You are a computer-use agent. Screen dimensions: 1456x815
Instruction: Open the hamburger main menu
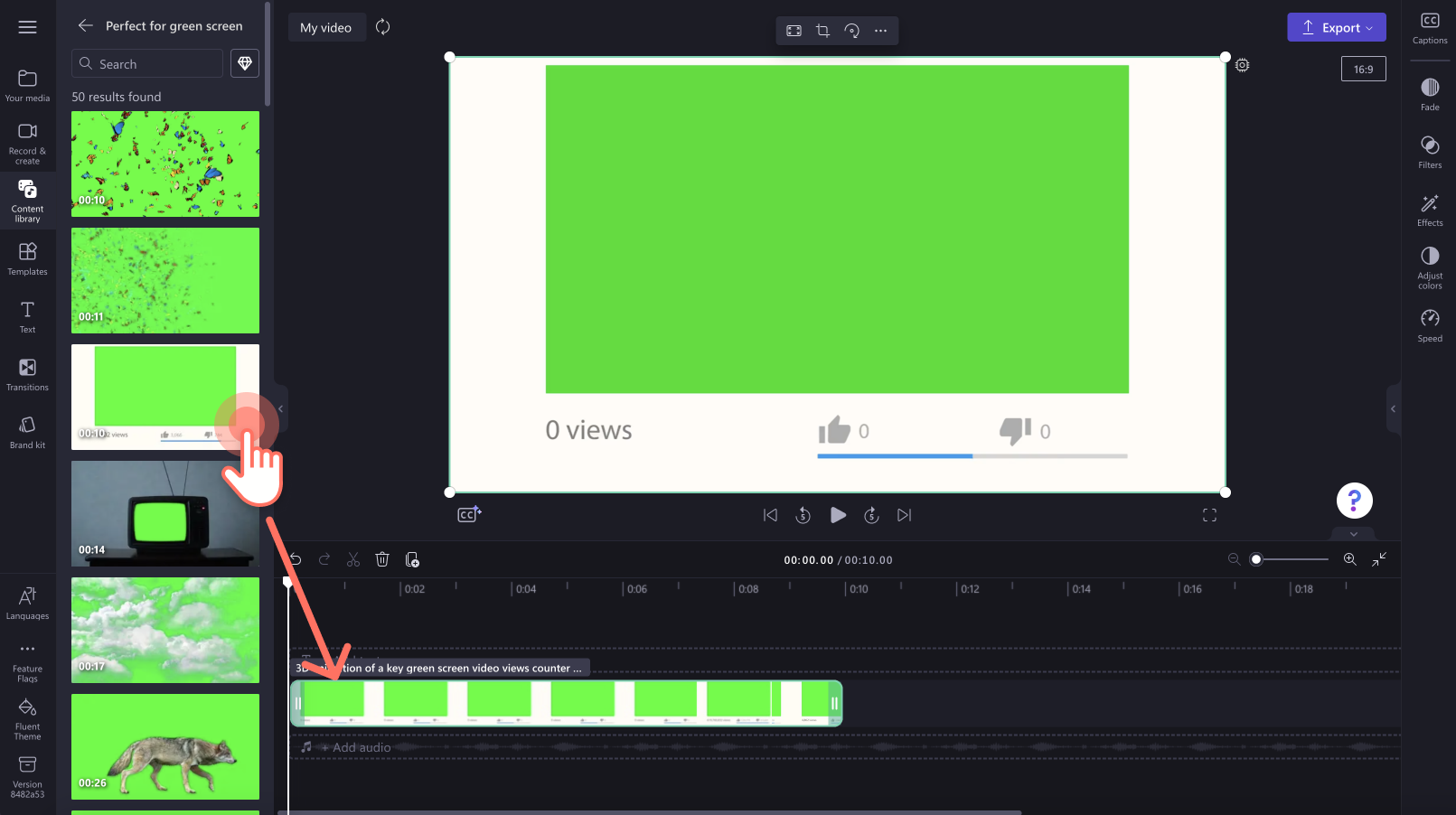(27, 27)
